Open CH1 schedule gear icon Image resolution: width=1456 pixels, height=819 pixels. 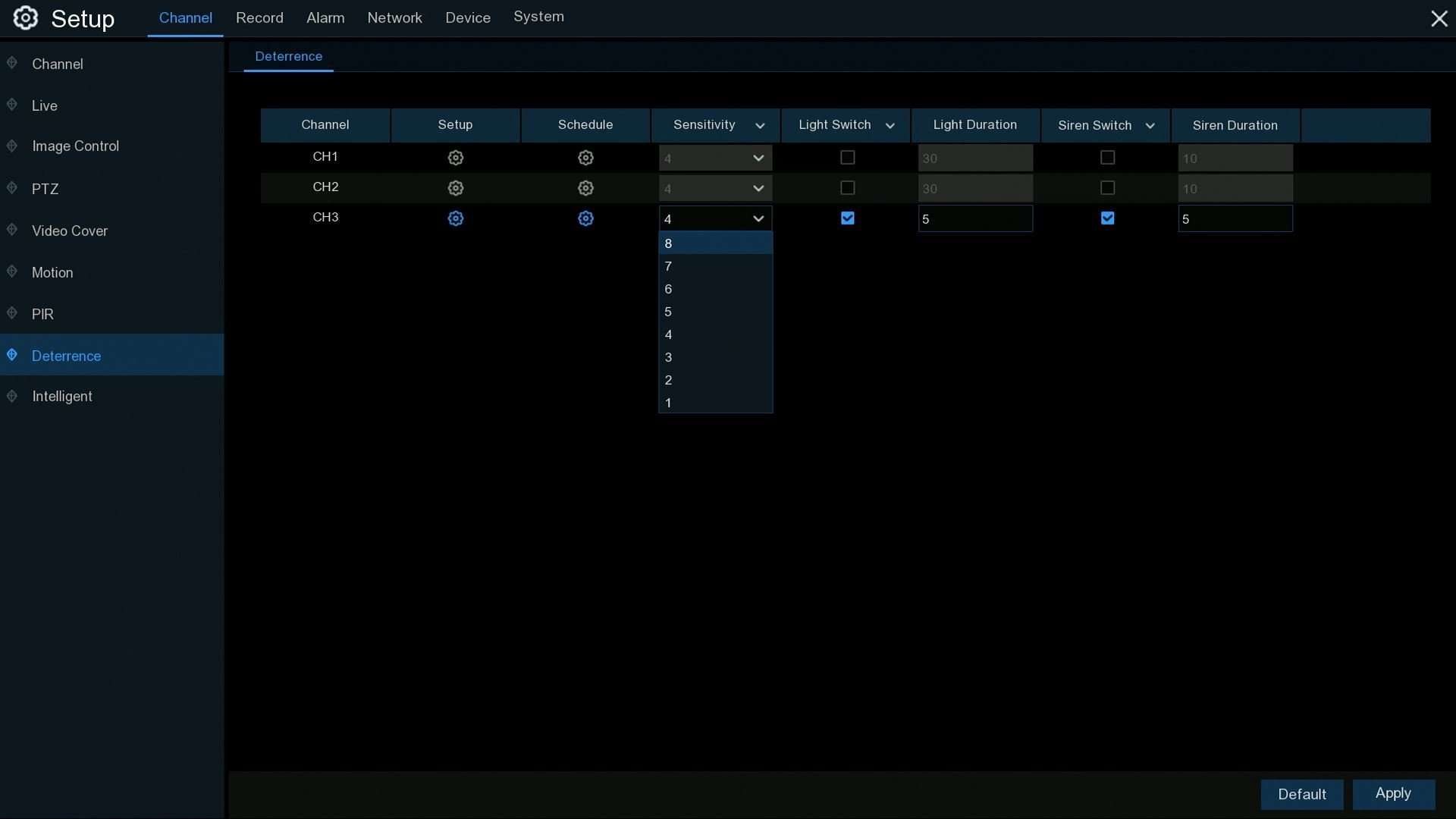coord(585,158)
